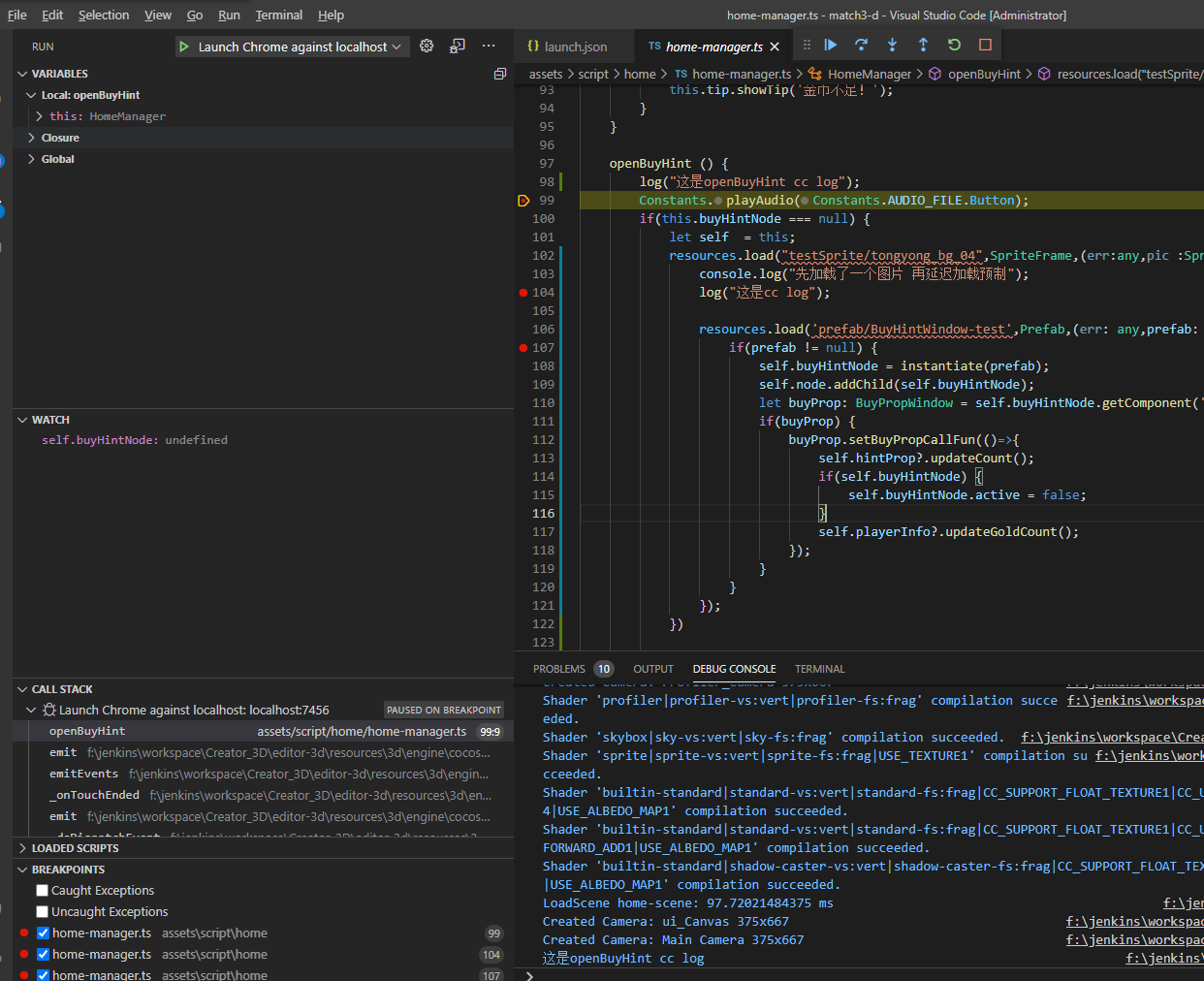Stop the debugging session
This screenshot has width=1204, height=981.
[x=985, y=45]
